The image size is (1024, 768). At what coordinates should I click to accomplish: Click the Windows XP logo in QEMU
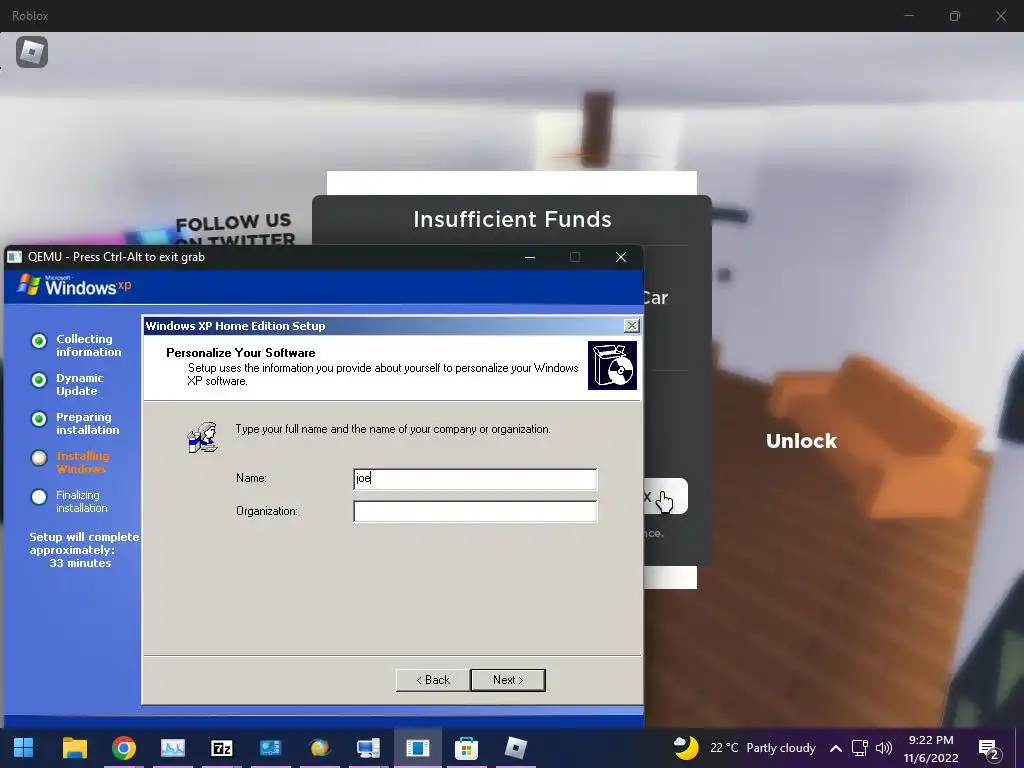click(x=74, y=286)
